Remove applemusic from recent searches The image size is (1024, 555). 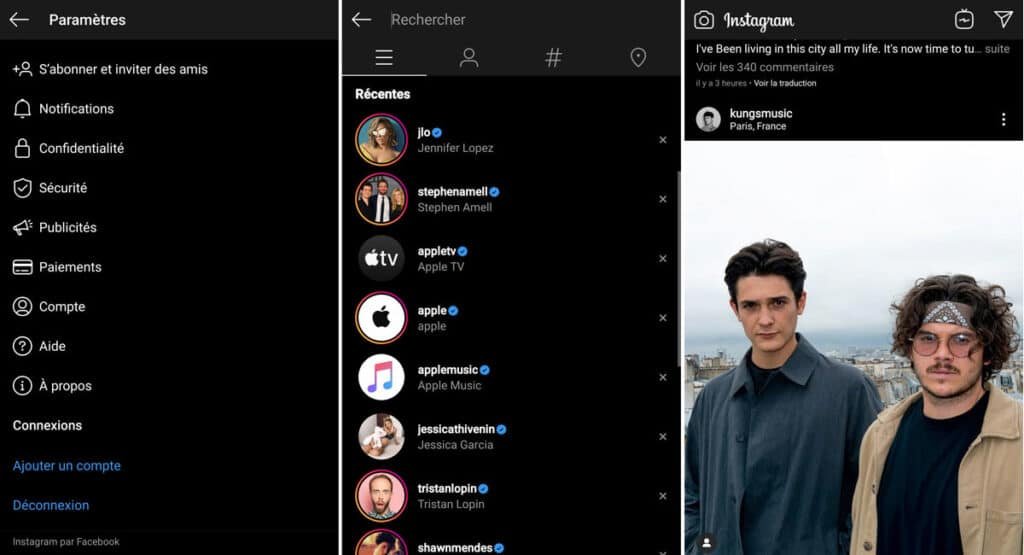coord(663,377)
